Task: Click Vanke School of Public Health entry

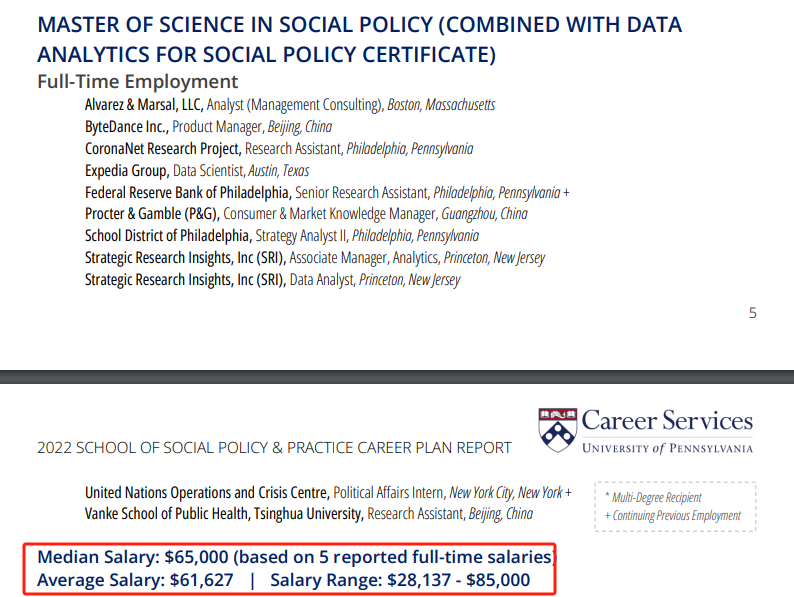Action: (x=309, y=514)
